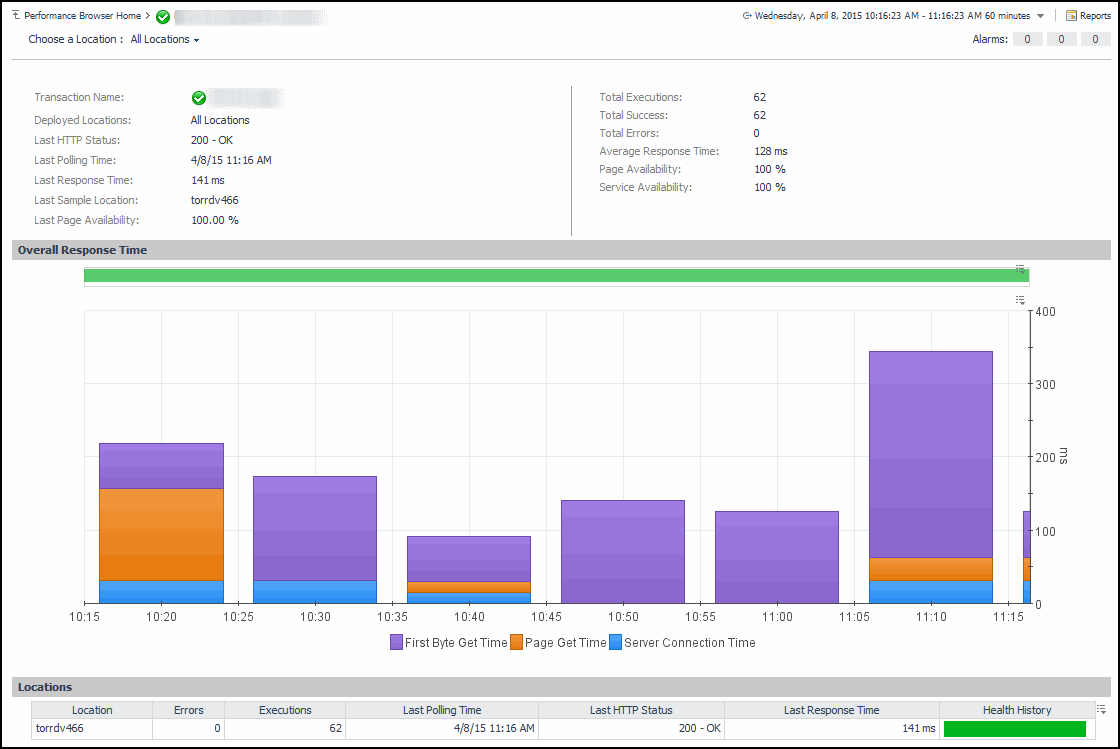Toggle Server Connection Time legend entry
The width and height of the screenshot is (1120, 749).
point(689,643)
